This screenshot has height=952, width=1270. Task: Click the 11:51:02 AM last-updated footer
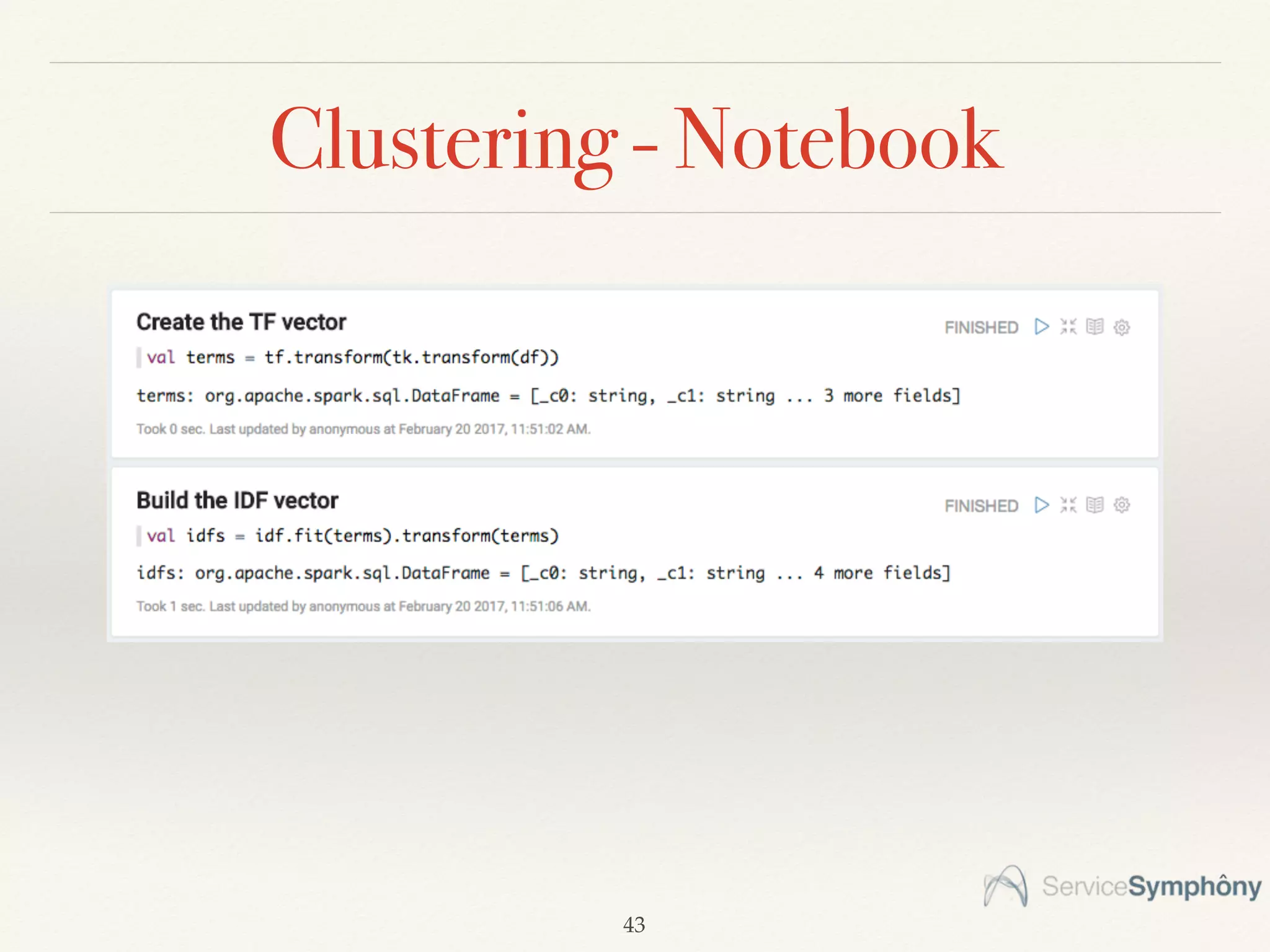[x=363, y=429]
